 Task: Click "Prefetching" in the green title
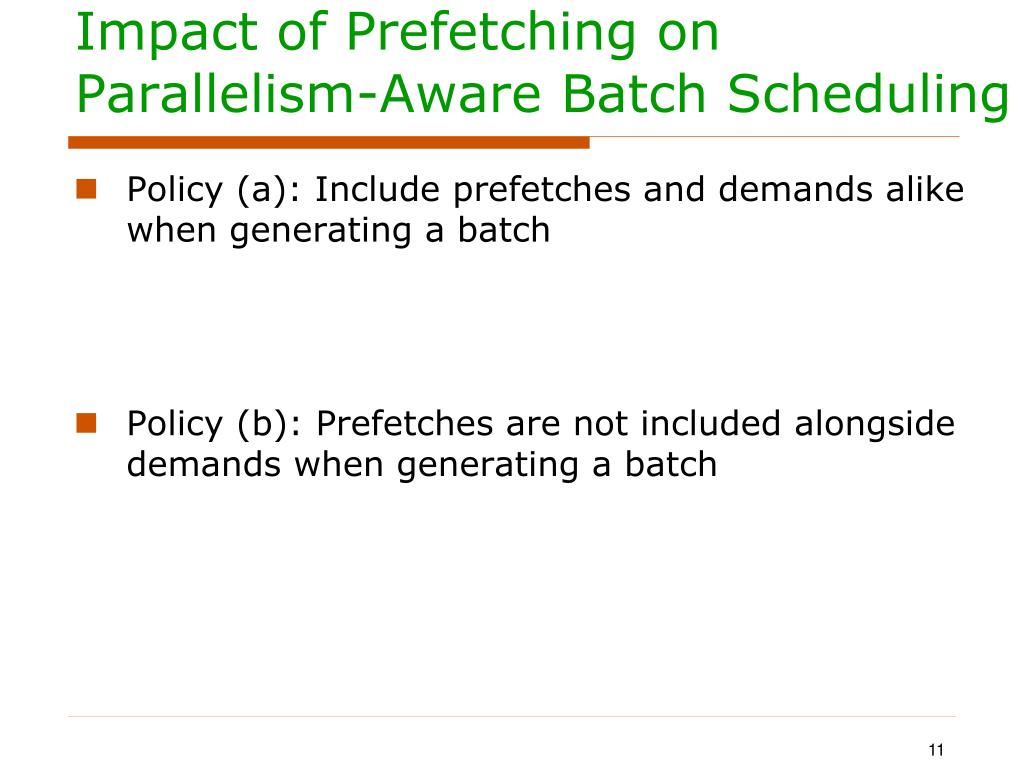click(490, 33)
